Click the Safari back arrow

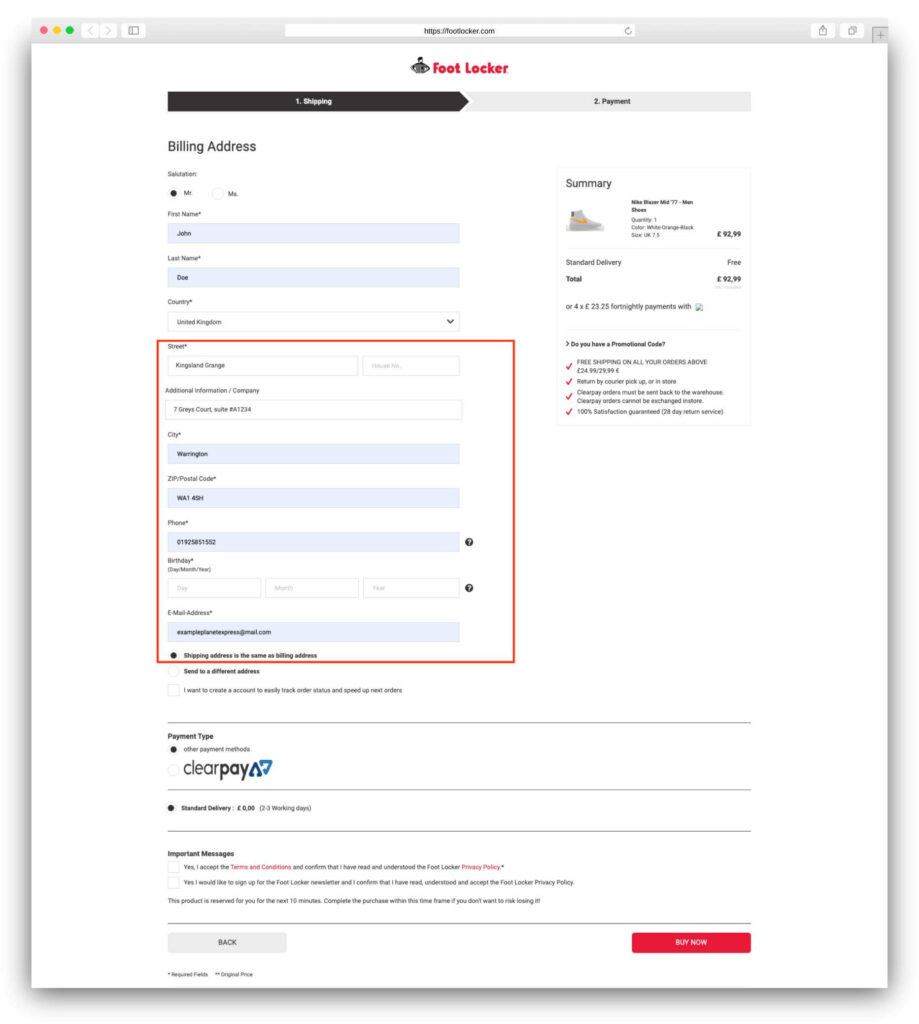pyautogui.click(x=91, y=31)
